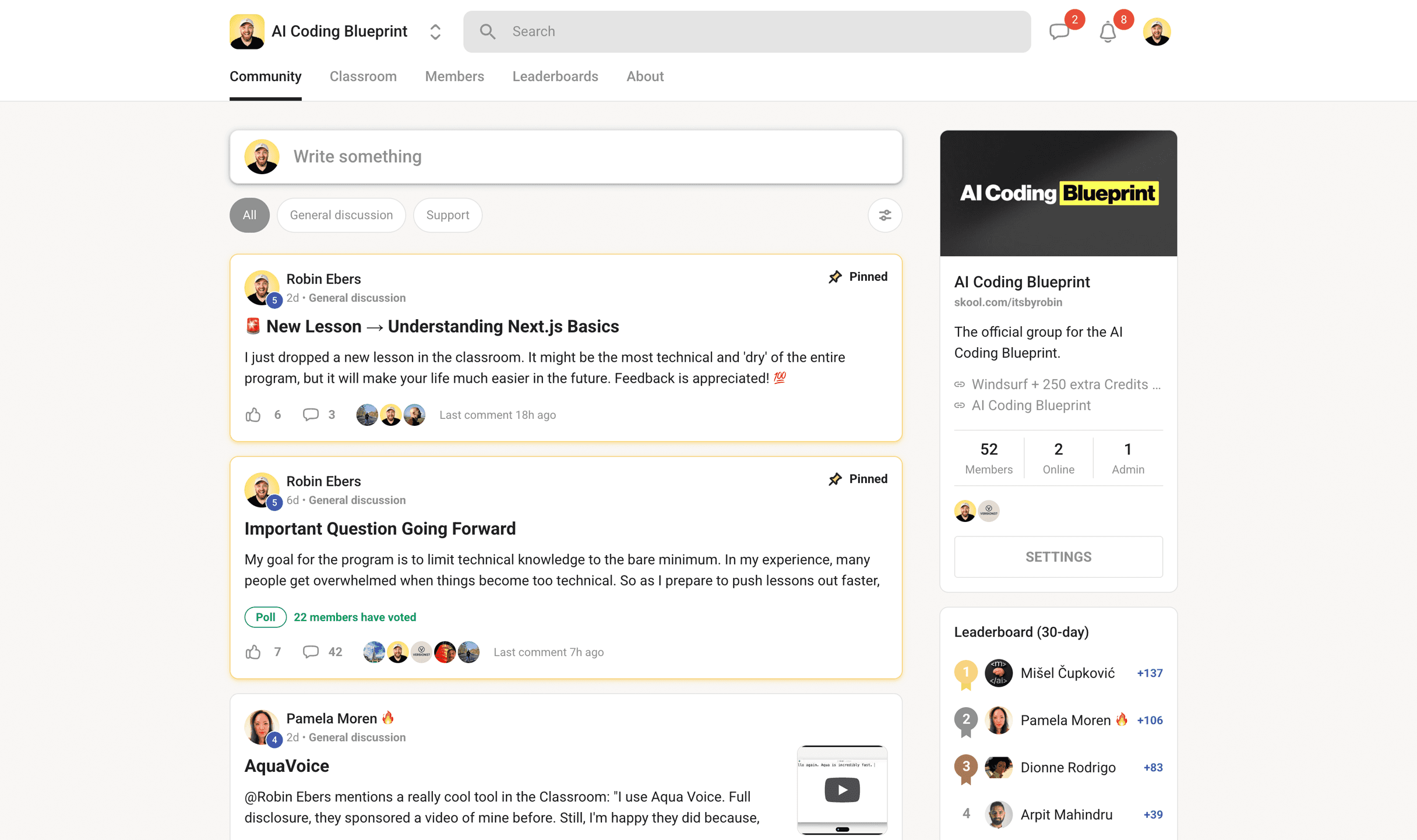Open Dionne Rodrigo leaderboard entry
The height and width of the screenshot is (840, 1417).
pos(1058,768)
